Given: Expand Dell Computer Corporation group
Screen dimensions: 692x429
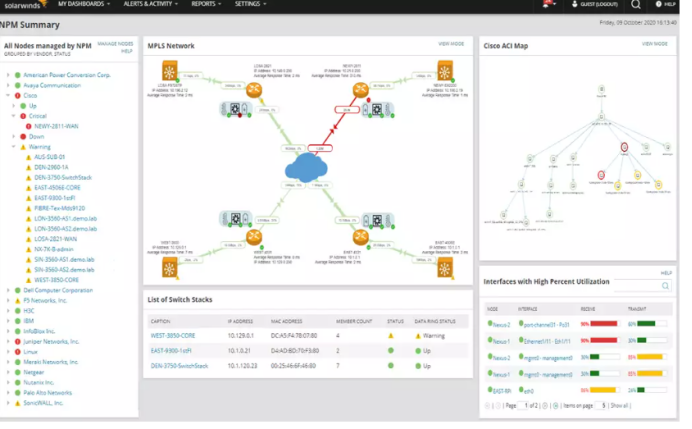Looking at the screenshot, I should coord(8,290).
